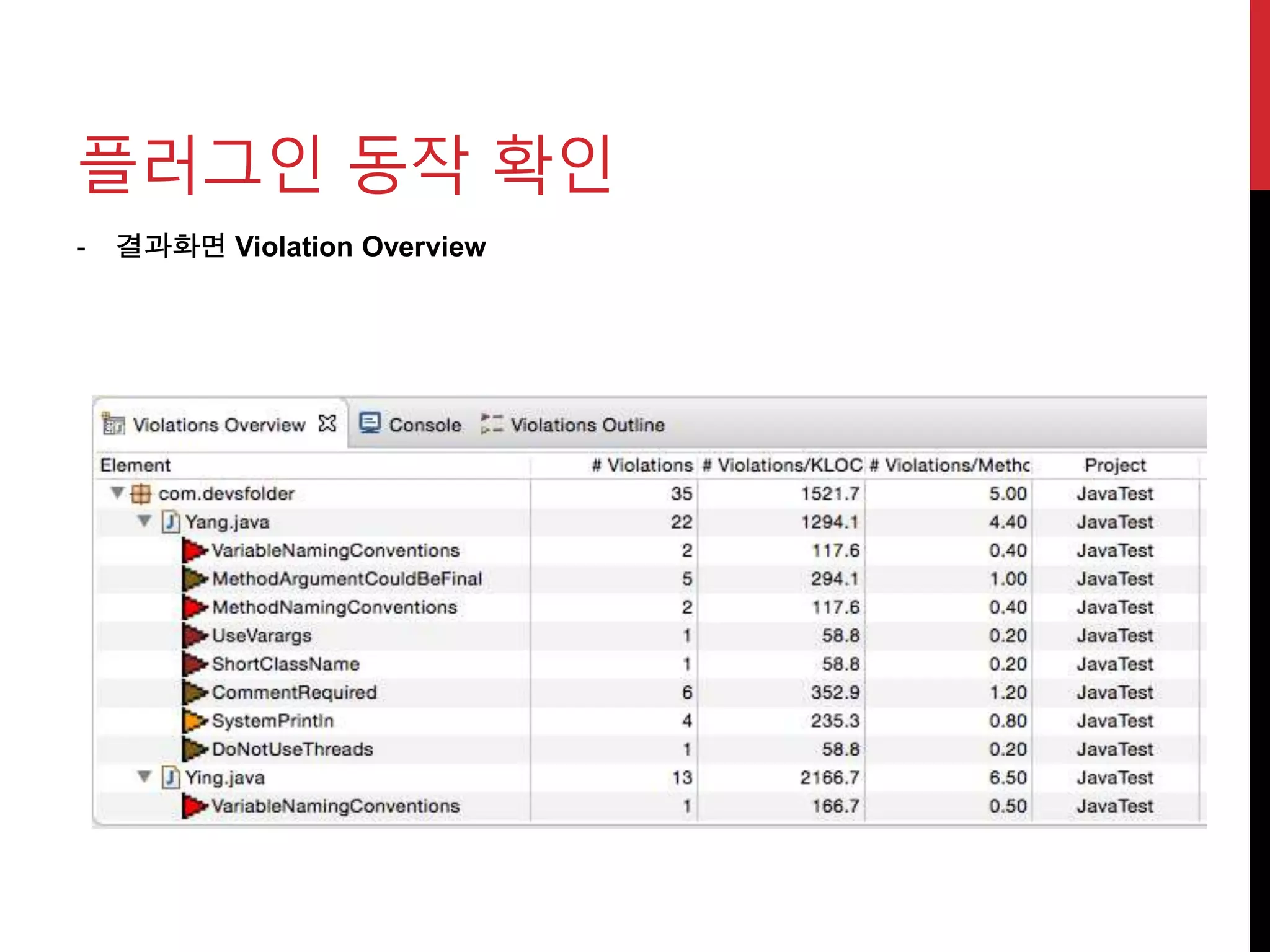Image resolution: width=1270 pixels, height=952 pixels.
Task: Click KLOC value 1294.1
Action: coord(830,522)
